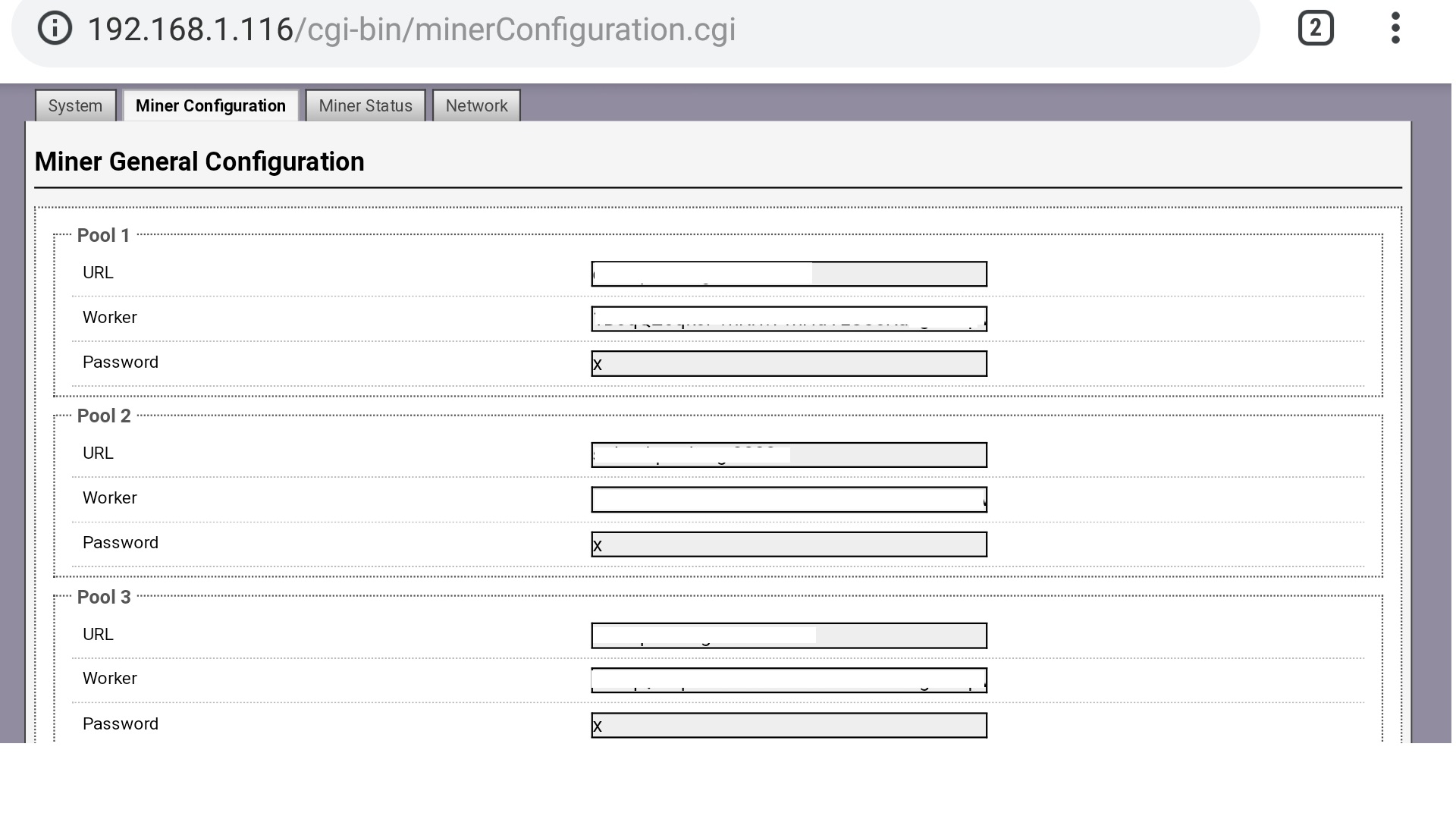Screen dimensions: 1456x819
Task: Click the Miner General Configuration heading
Action: pos(199,162)
